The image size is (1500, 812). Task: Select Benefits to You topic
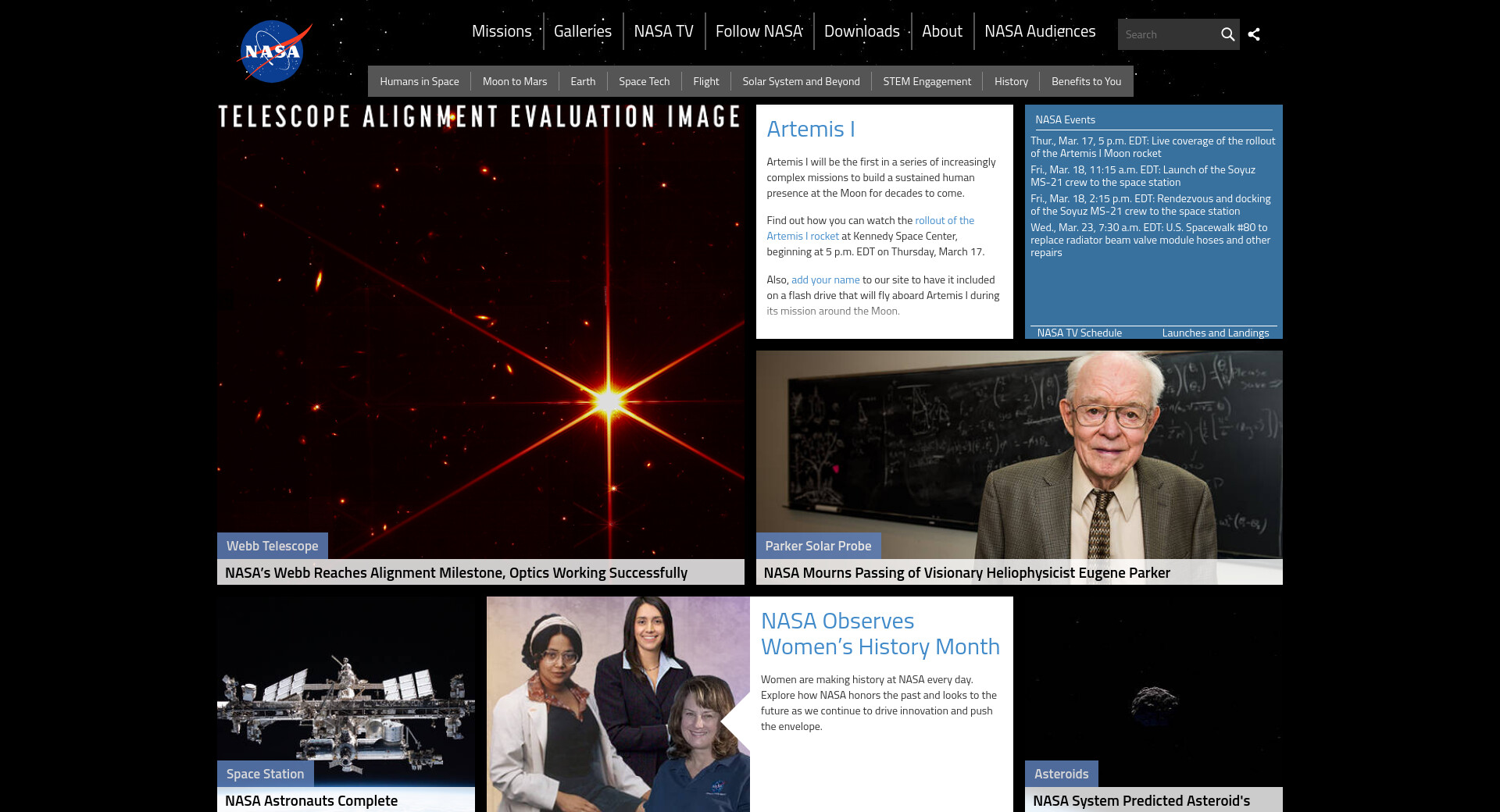(1087, 81)
